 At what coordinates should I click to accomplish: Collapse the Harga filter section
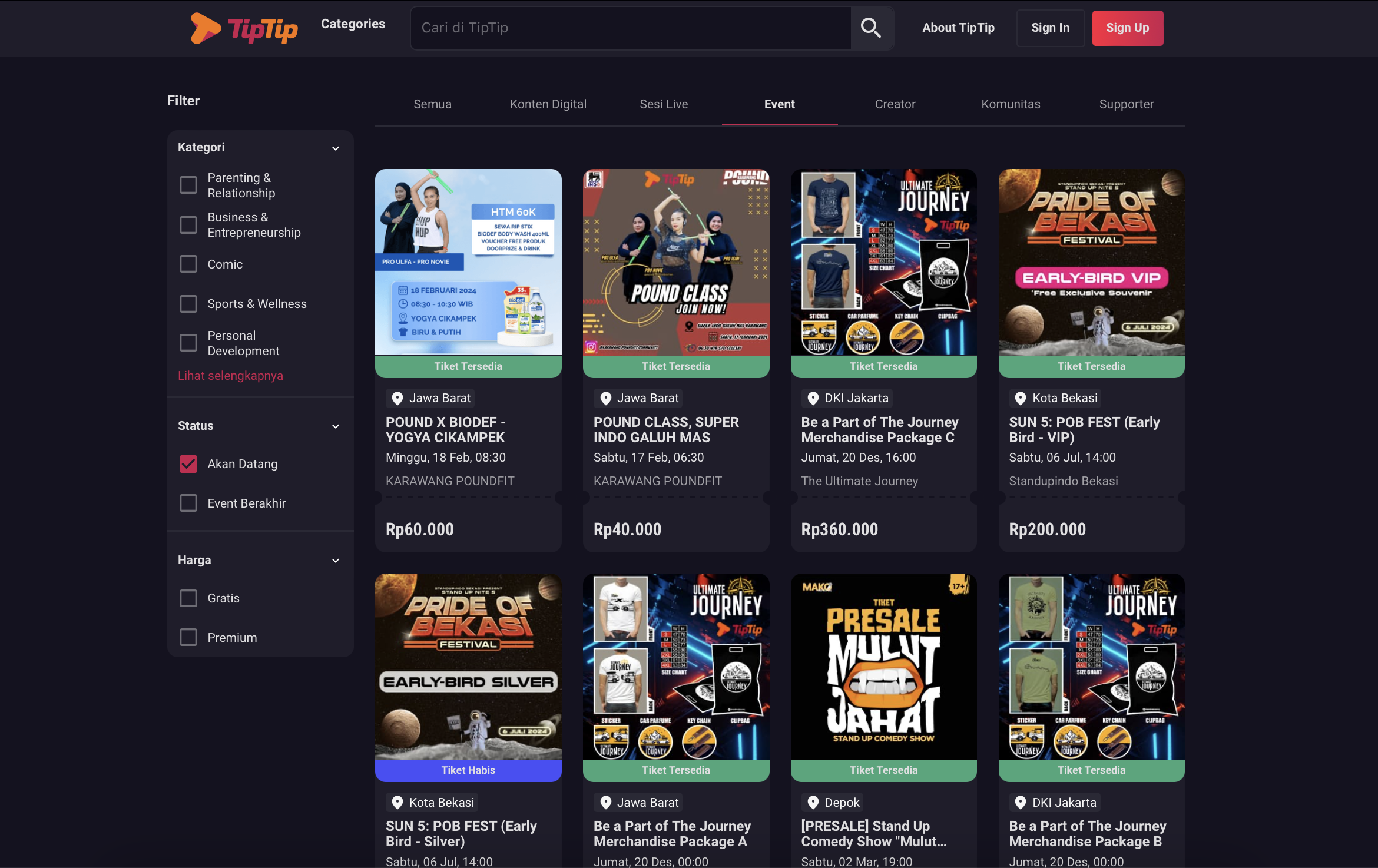(x=335, y=561)
